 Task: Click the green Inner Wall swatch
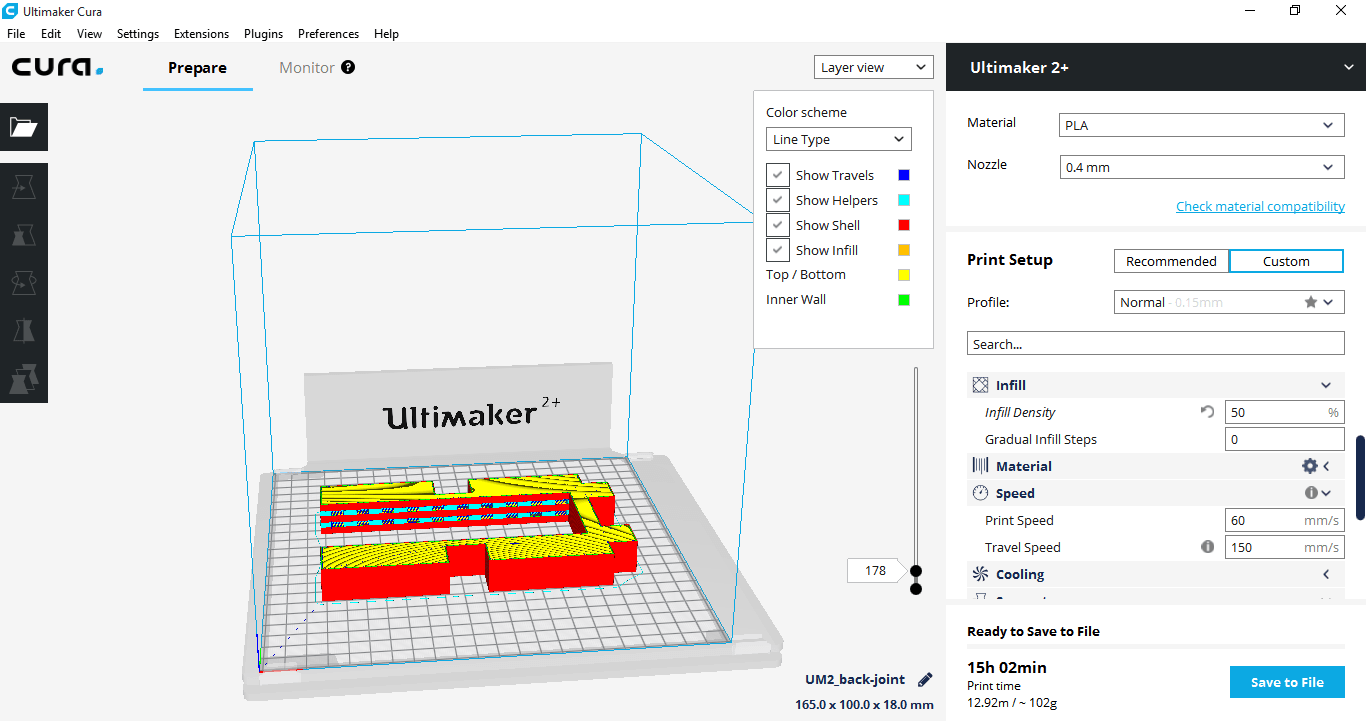904,299
